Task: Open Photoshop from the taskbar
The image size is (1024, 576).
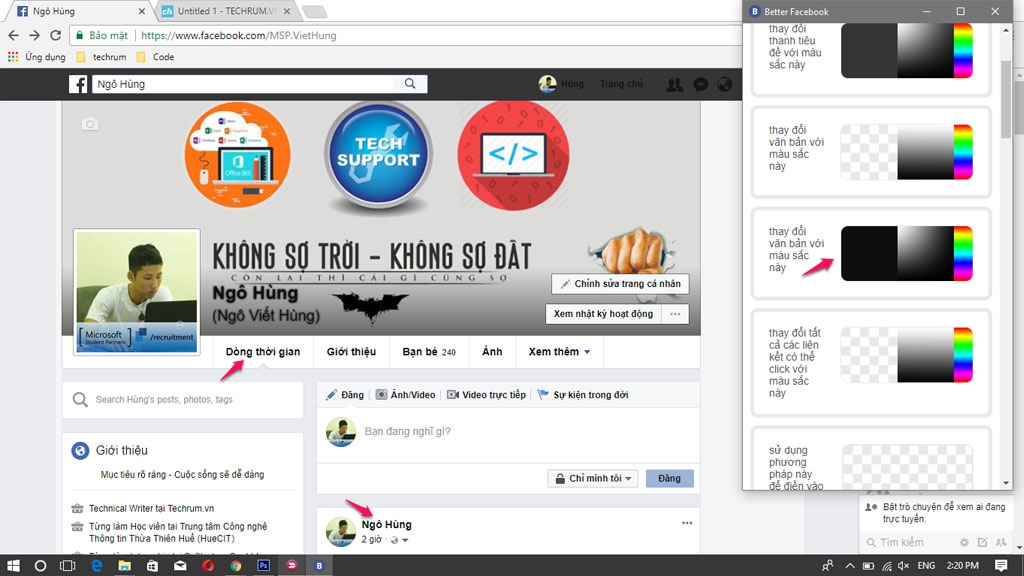Action: [x=264, y=566]
